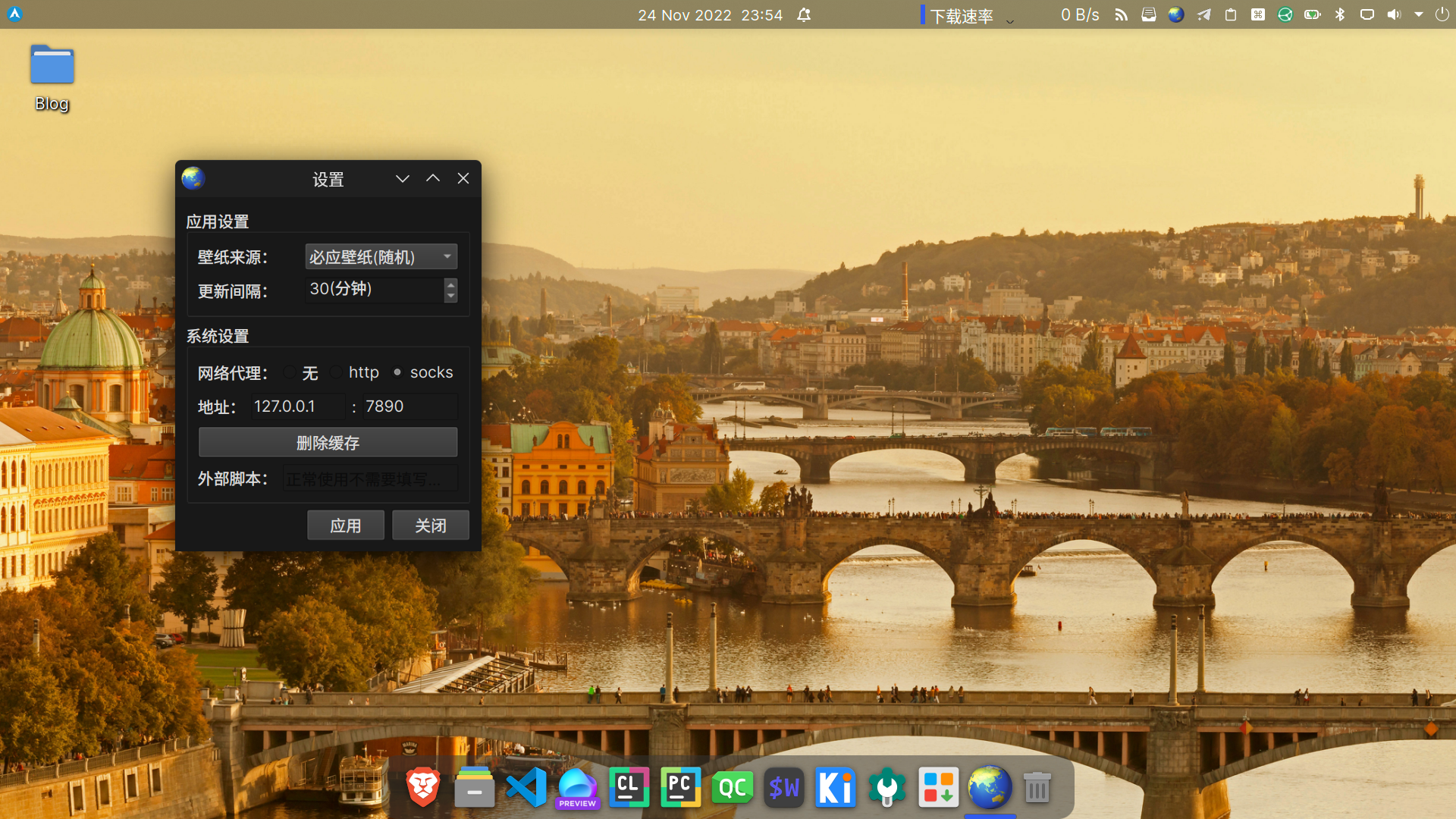Launch PyCharm from the dock
The width and height of the screenshot is (1456, 819).
[680, 787]
